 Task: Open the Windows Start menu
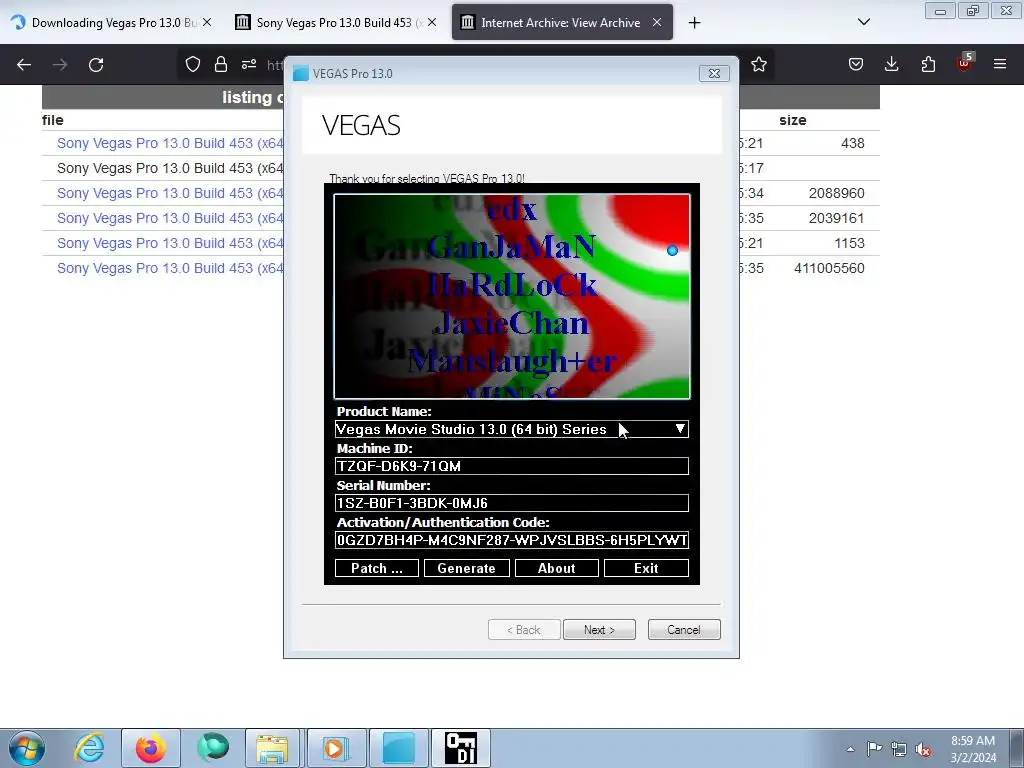pyautogui.click(x=26, y=748)
